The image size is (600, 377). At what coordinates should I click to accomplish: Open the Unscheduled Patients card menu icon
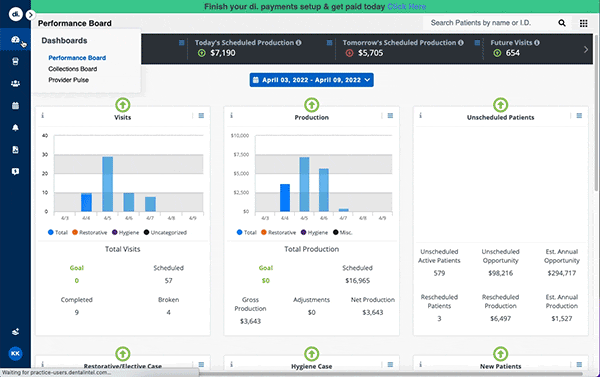579,116
